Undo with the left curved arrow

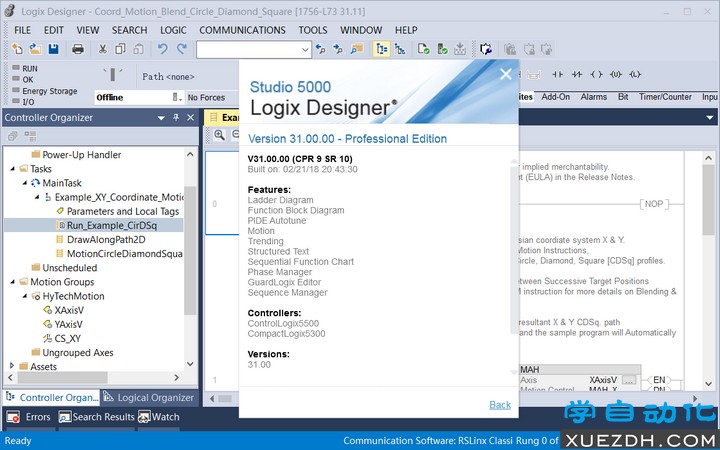click(x=163, y=49)
